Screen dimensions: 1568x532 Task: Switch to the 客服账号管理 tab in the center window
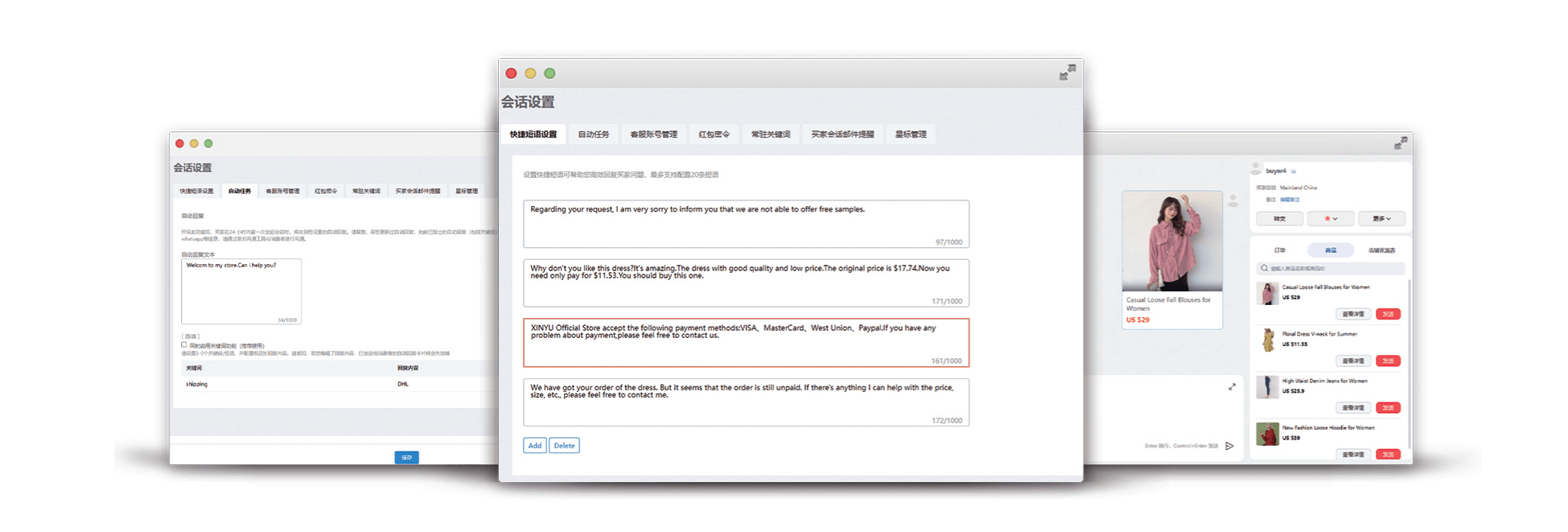tap(653, 134)
